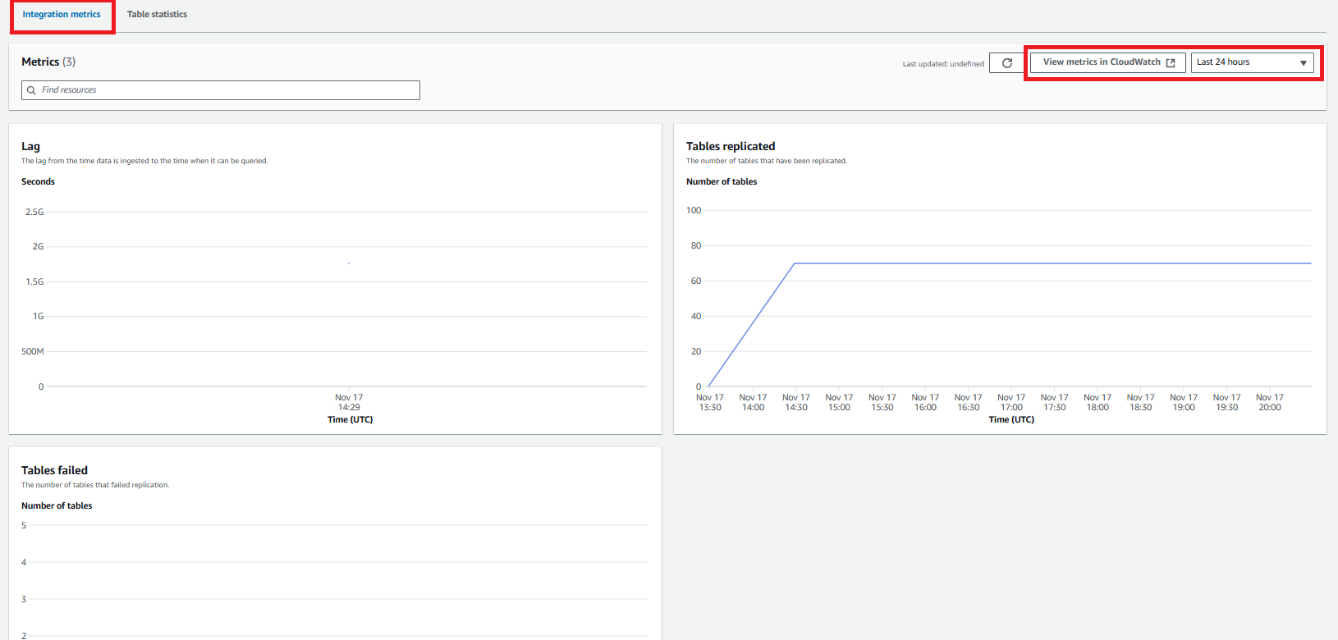Viewport: 1338px width, 640px height.
Task: Click the Nov 17 14:29 label on Lag chart
Action: pos(348,402)
